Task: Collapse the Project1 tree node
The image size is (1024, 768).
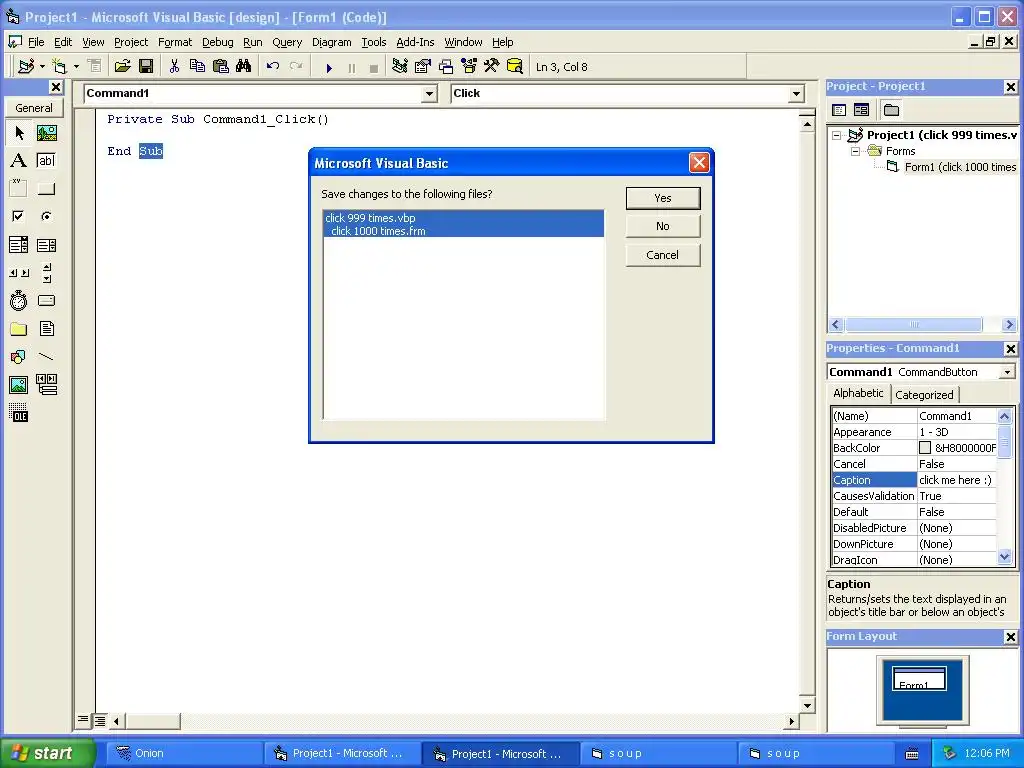Action: pos(837,135)
